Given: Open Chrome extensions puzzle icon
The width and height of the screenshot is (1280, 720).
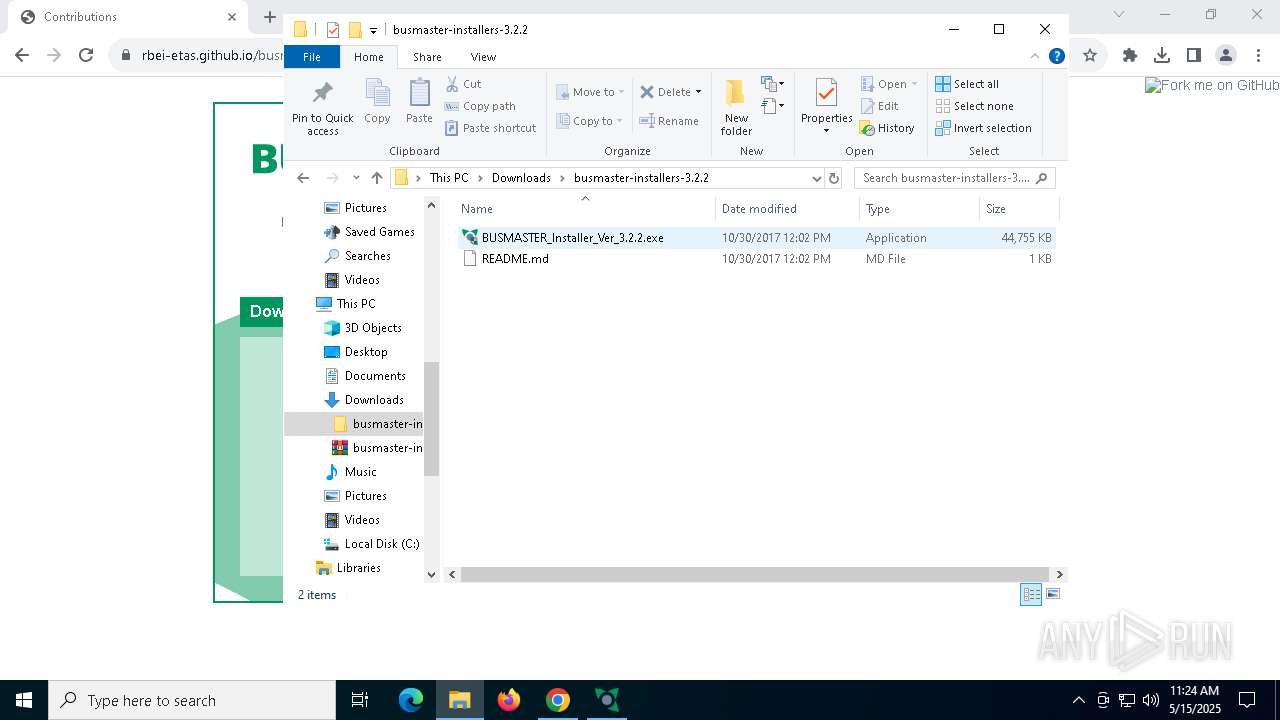Looking at the screenshot, I should point(1130,55).
